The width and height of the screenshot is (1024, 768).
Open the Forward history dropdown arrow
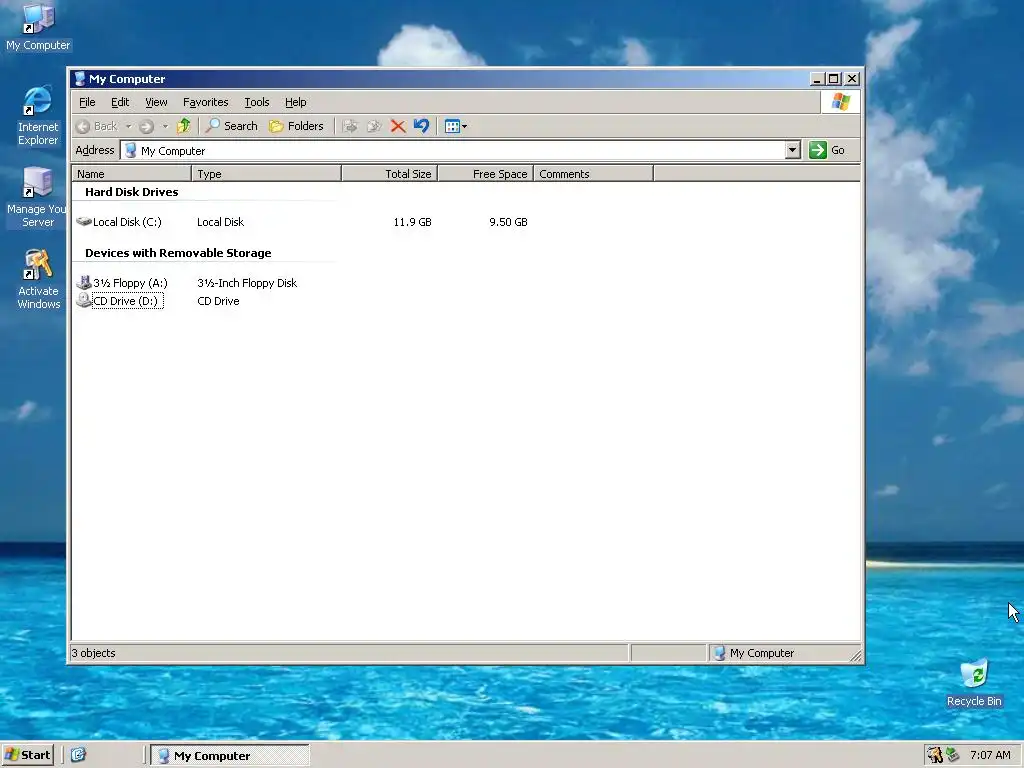(165, 126)
